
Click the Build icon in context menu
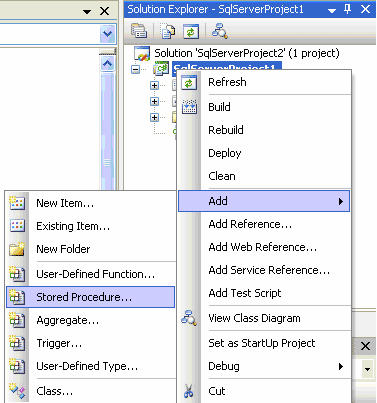pos(189,107)
